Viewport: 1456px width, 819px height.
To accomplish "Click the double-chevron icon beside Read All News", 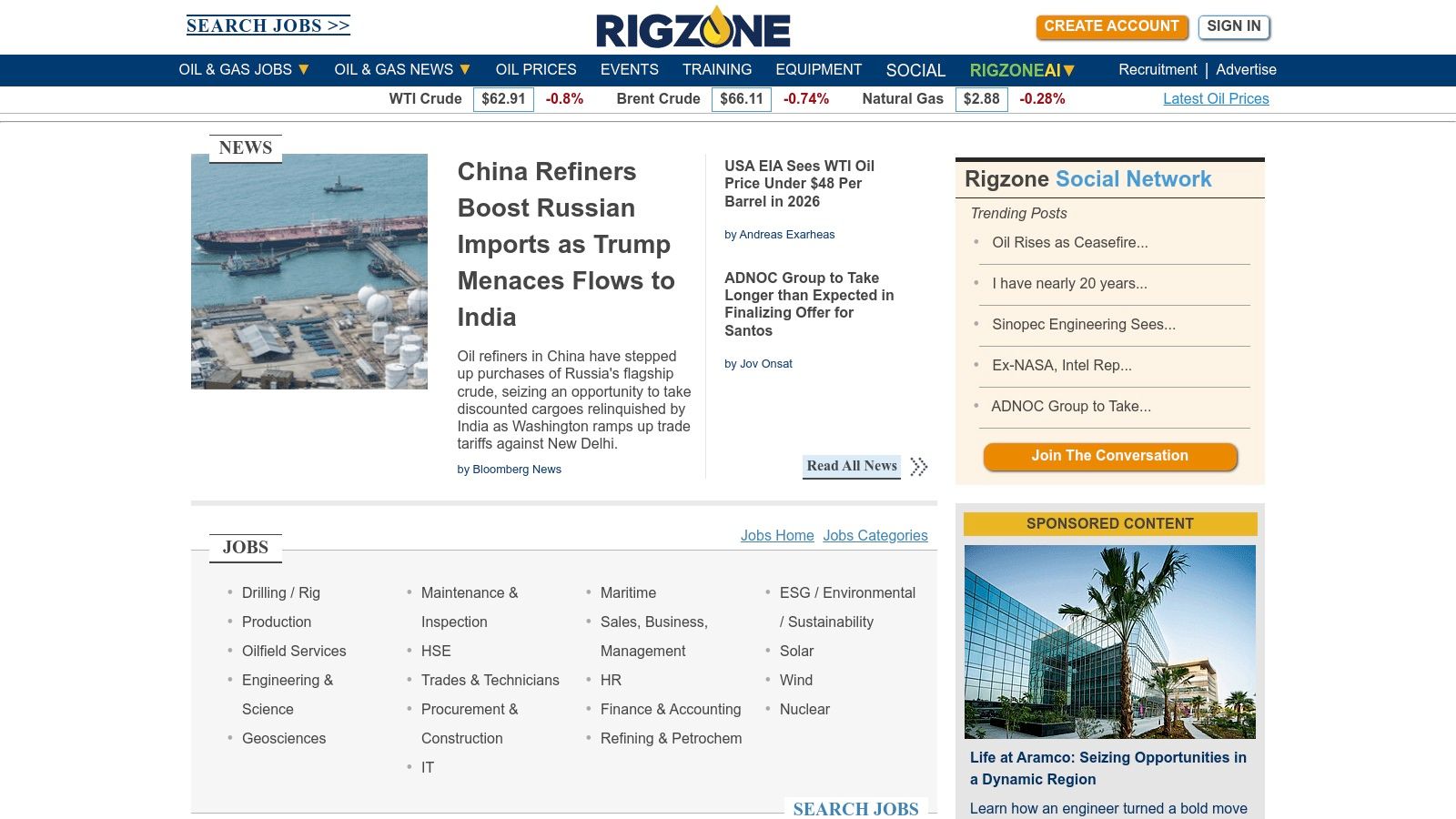I will (x=919, y=467).
